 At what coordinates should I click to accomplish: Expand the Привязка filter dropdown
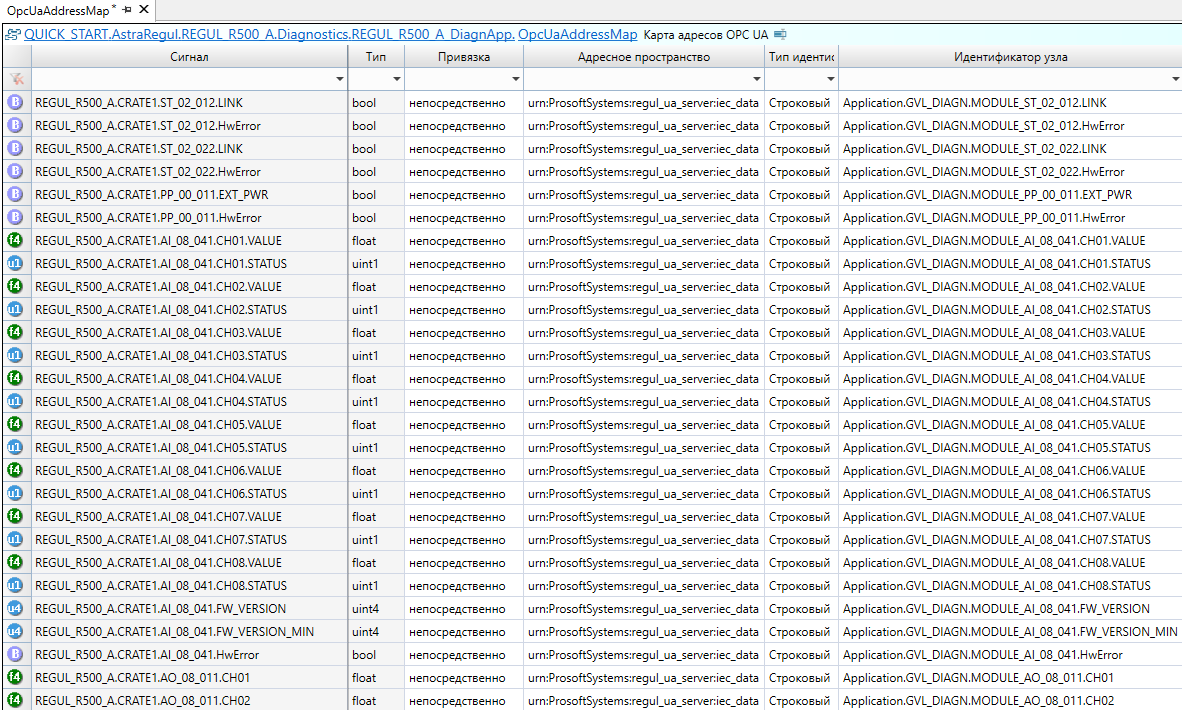[514, 79]
